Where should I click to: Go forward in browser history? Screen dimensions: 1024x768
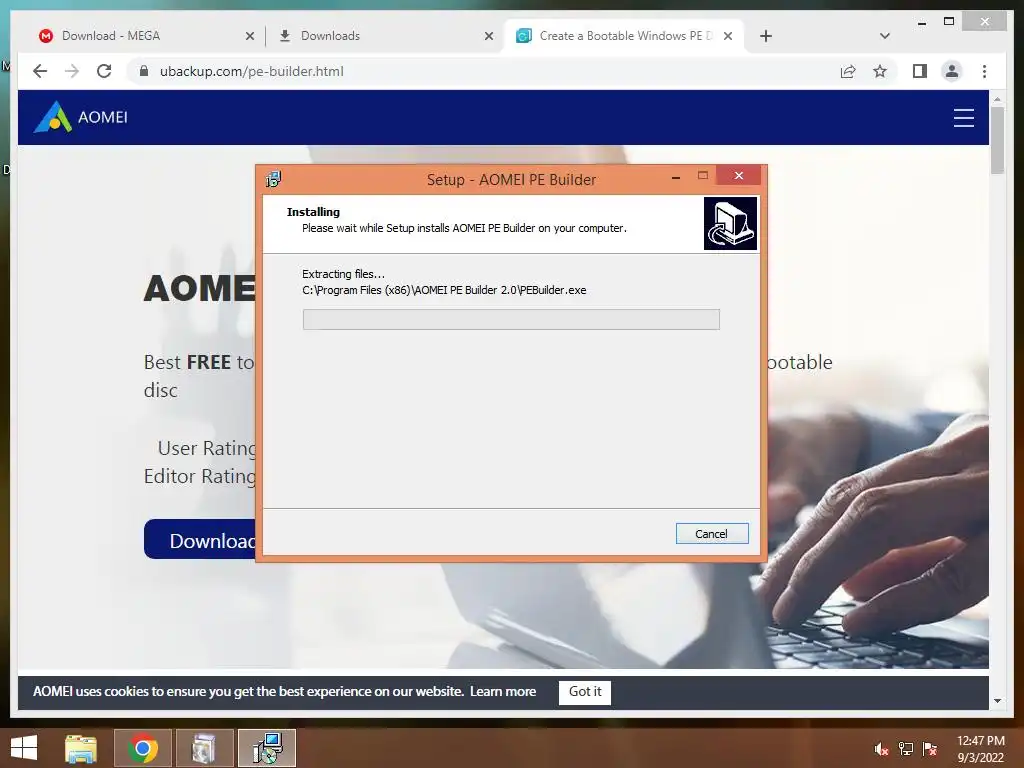click(x=72, y=71)
